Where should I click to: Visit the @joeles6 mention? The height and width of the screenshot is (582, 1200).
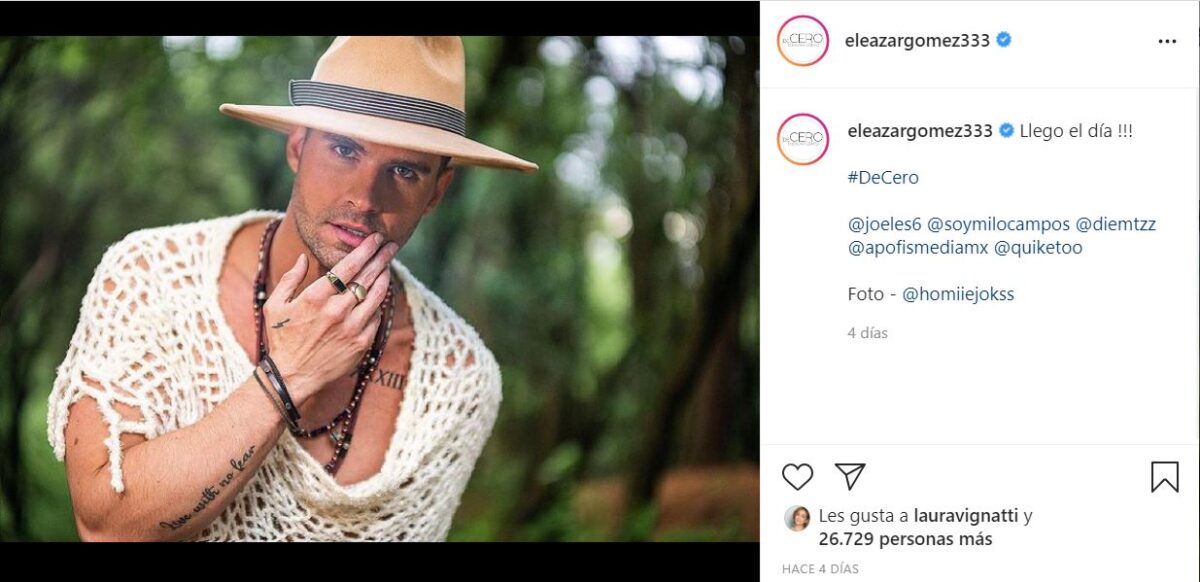884,224
